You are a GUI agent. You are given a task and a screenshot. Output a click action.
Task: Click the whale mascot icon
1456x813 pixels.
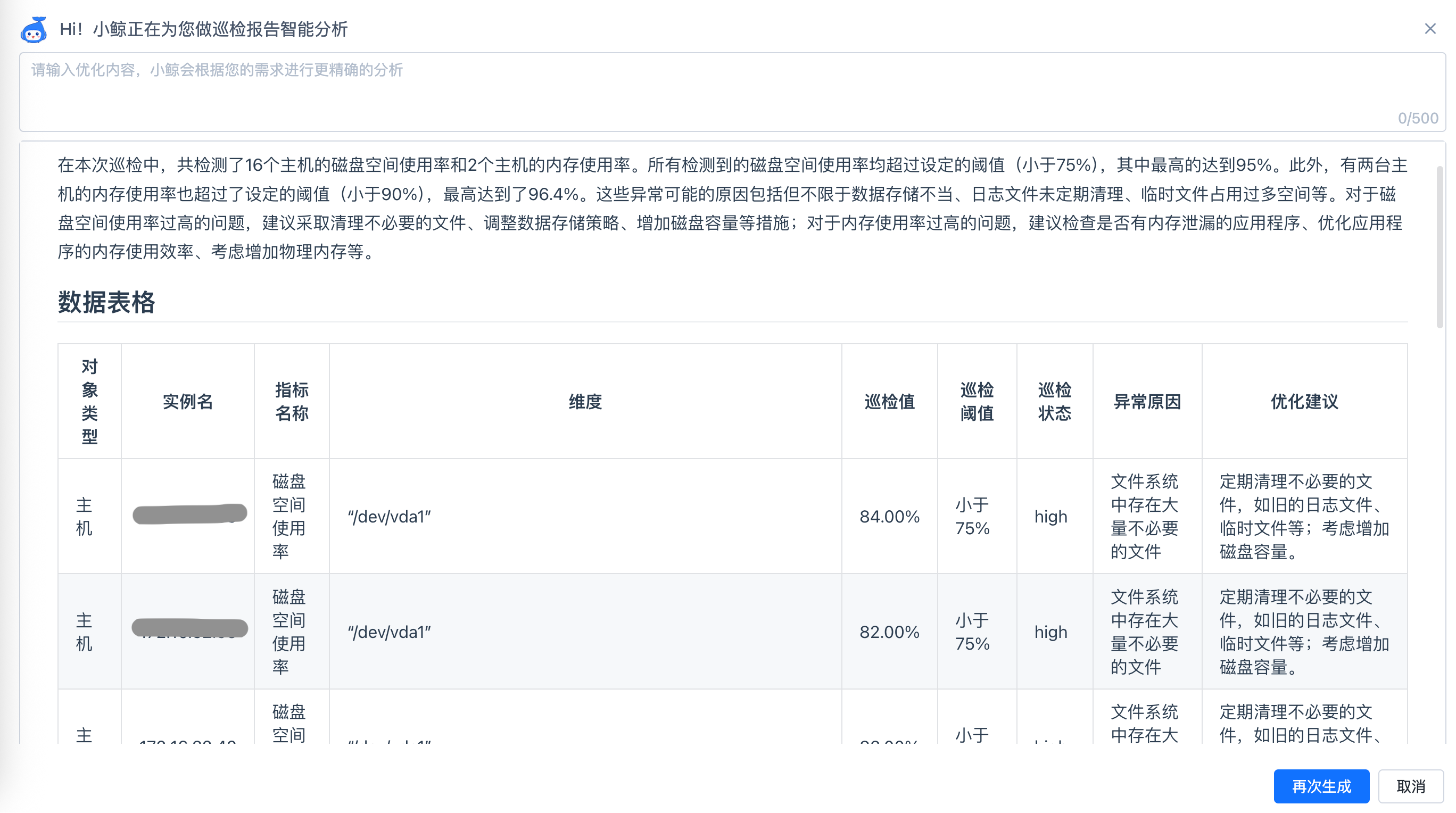point(34,29)
